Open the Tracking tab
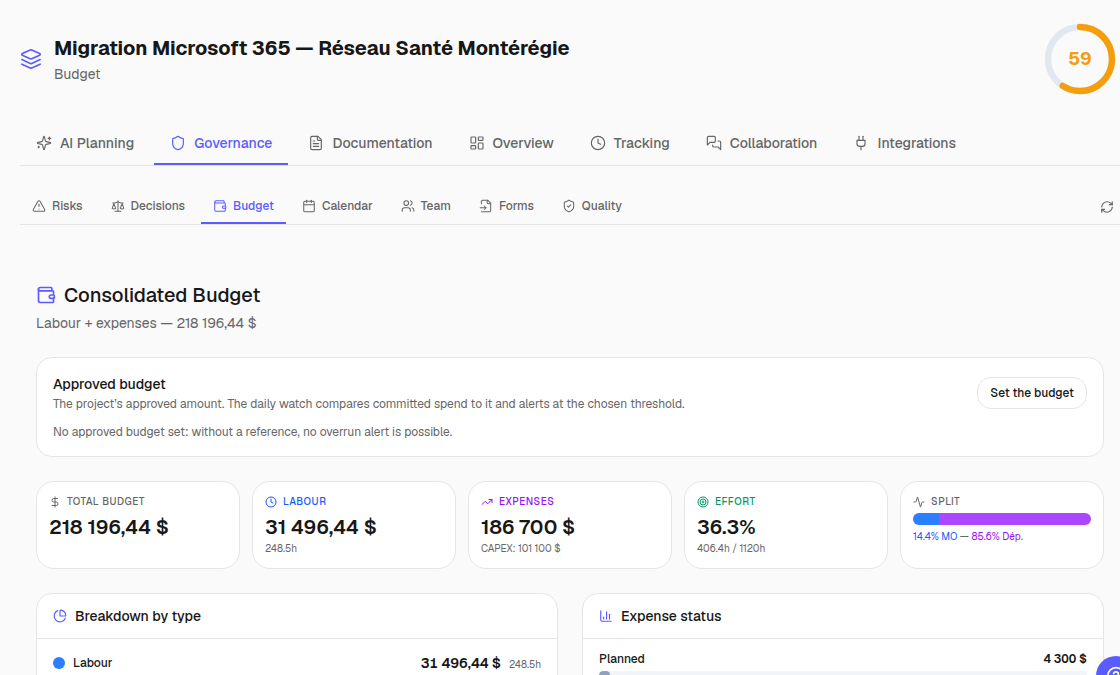The height and width of the screenshot is (675, 1120). (630, 143)
